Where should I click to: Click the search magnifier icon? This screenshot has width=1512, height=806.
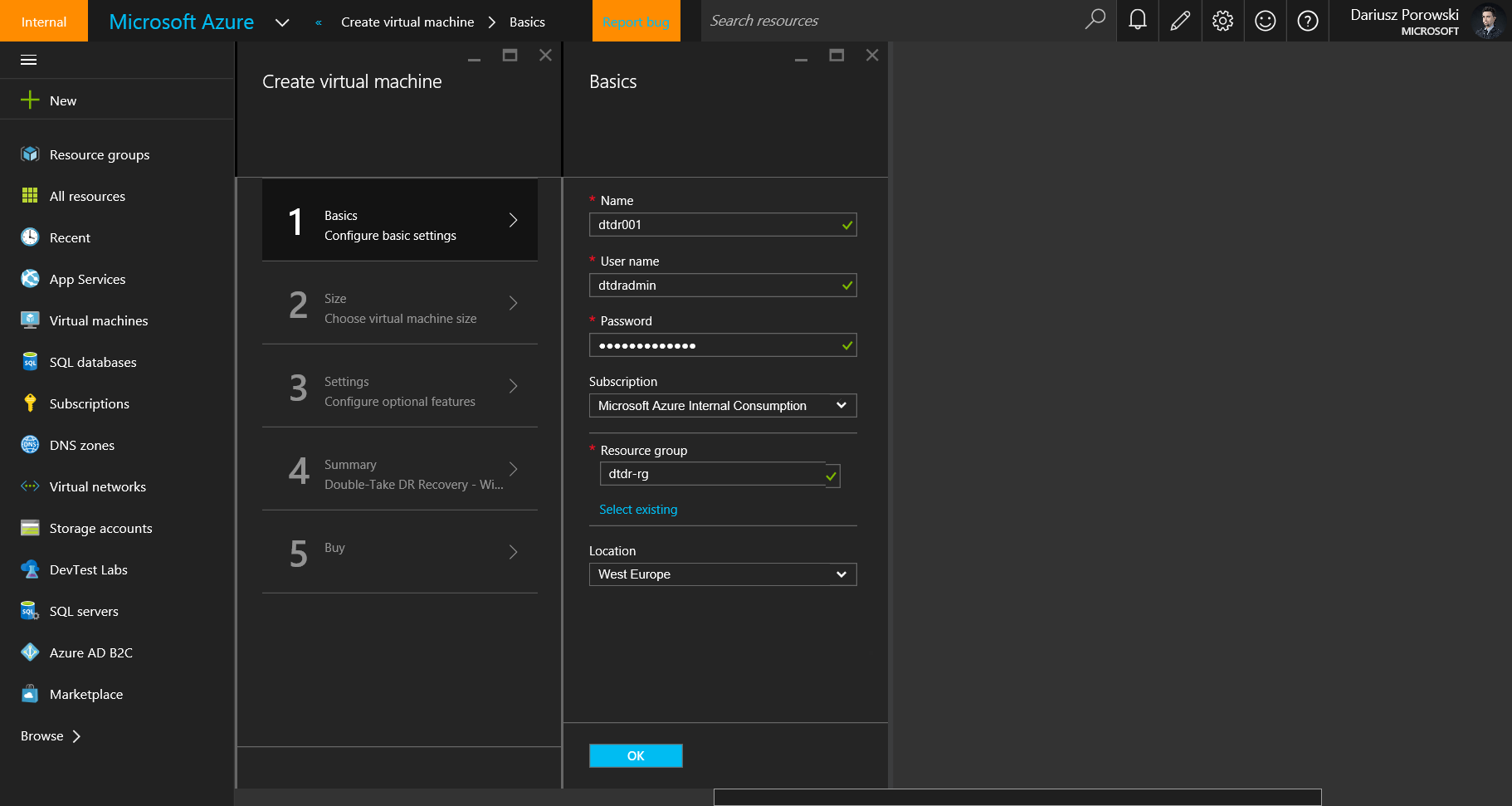click(1095, 19)
